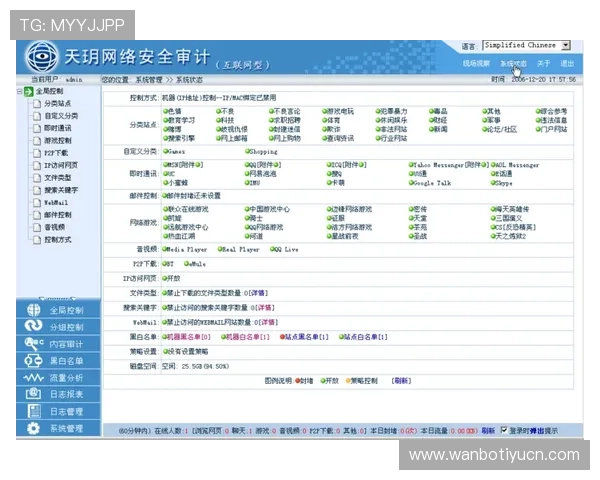Select the 分组控制 sidebar menu label
This screenshot has height=480, width=600.
click(67, 327)
